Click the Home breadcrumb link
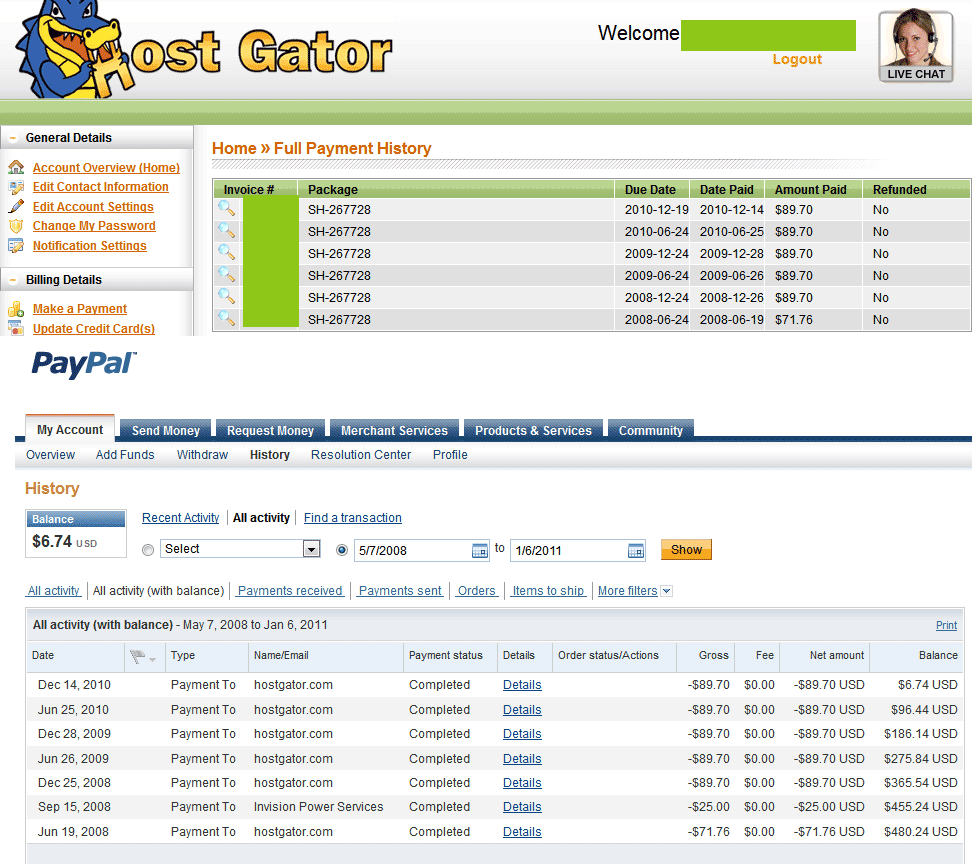Image resolution: width=972 pixels, height=864 pixels. [234, 149]
